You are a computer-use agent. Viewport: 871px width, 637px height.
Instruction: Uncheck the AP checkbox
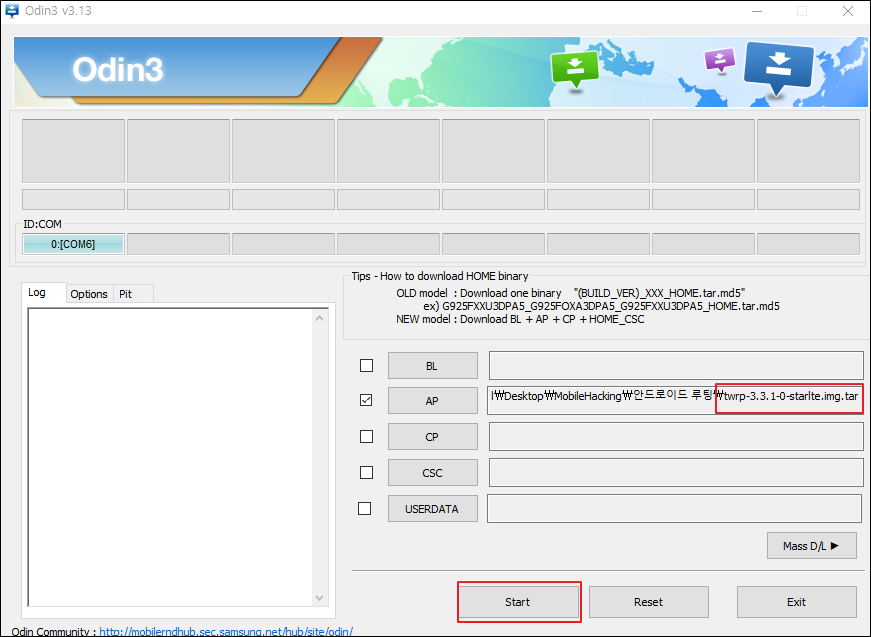pos(366,400)
